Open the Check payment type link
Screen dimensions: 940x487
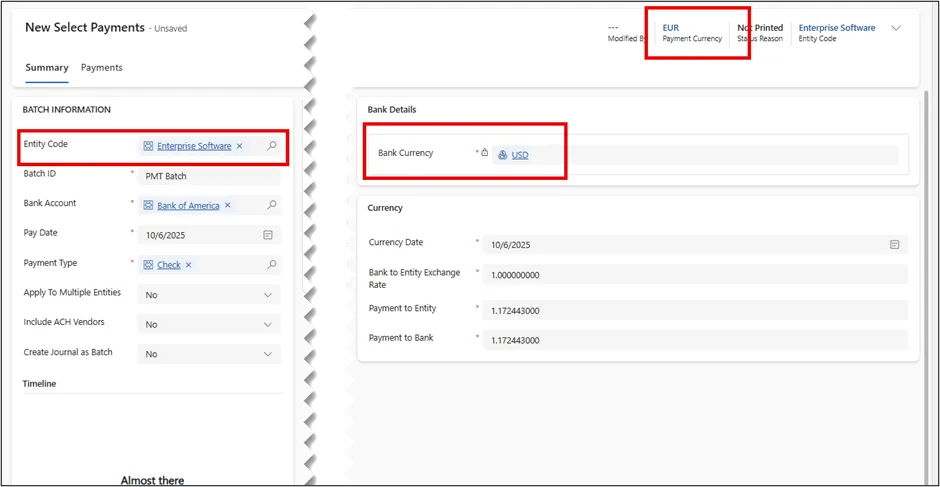click(168, 264)
